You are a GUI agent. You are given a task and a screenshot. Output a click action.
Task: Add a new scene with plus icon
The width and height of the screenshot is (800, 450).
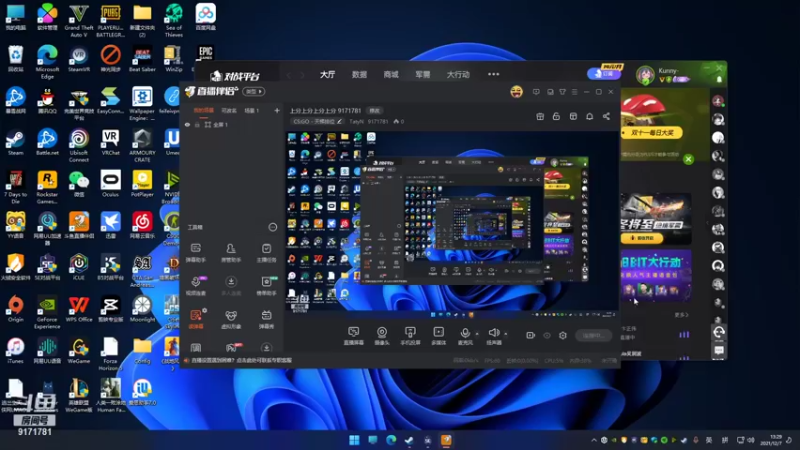point(277,110)
